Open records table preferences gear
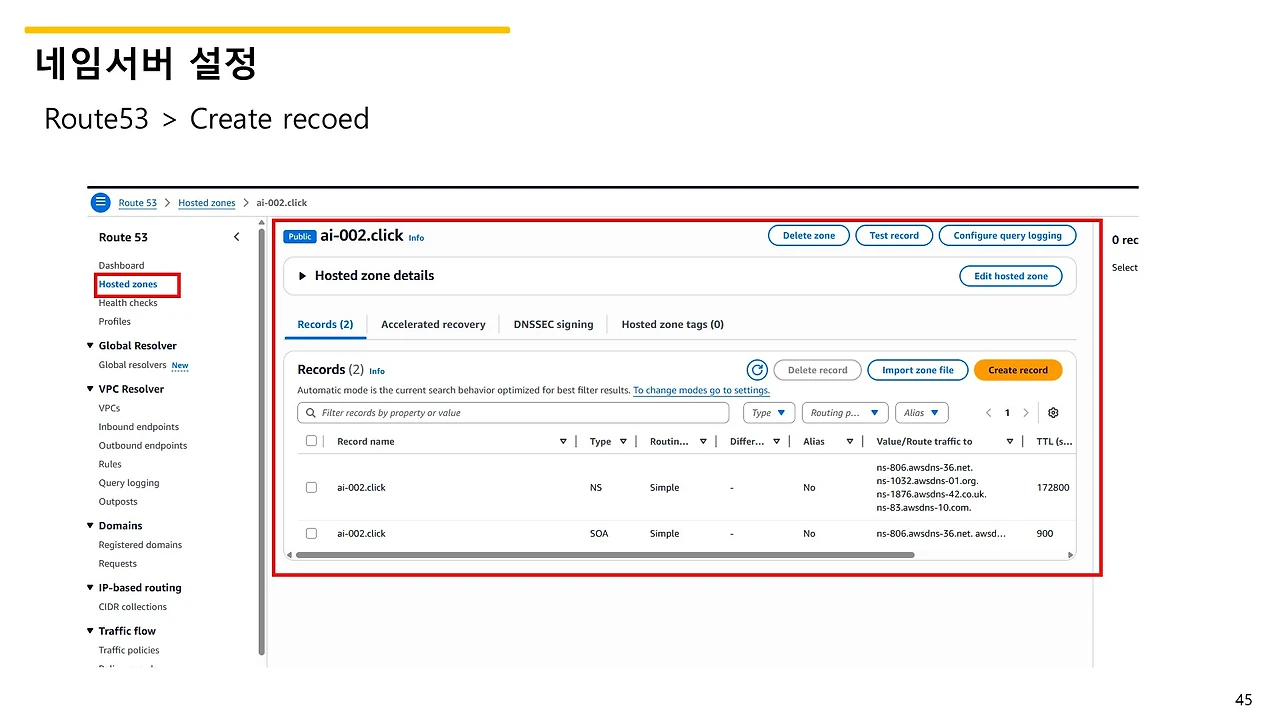1280x720 pixels. point(1053,413)
